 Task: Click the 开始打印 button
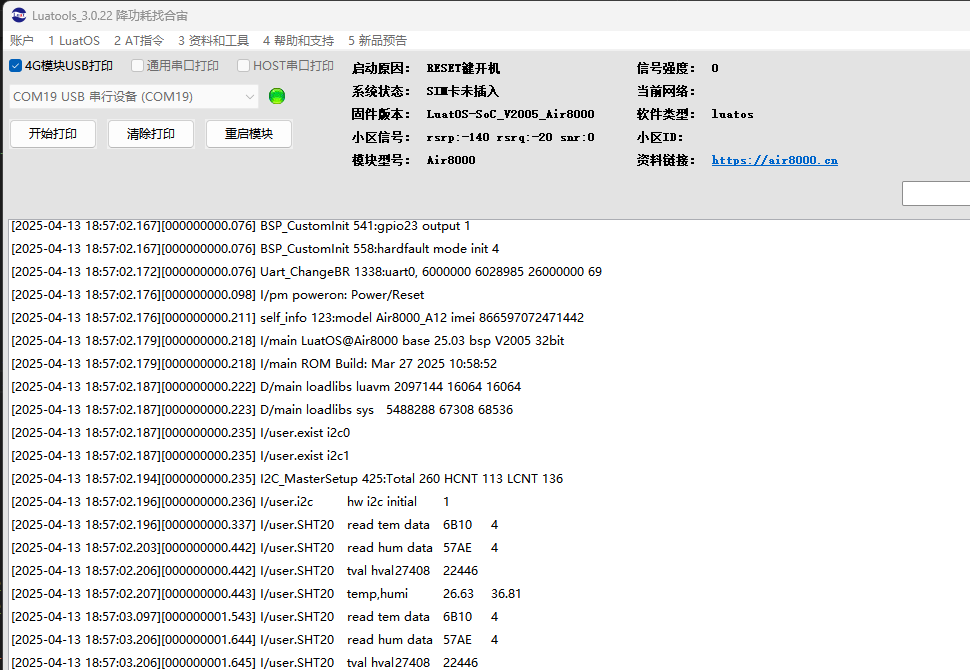pos(53,134)
